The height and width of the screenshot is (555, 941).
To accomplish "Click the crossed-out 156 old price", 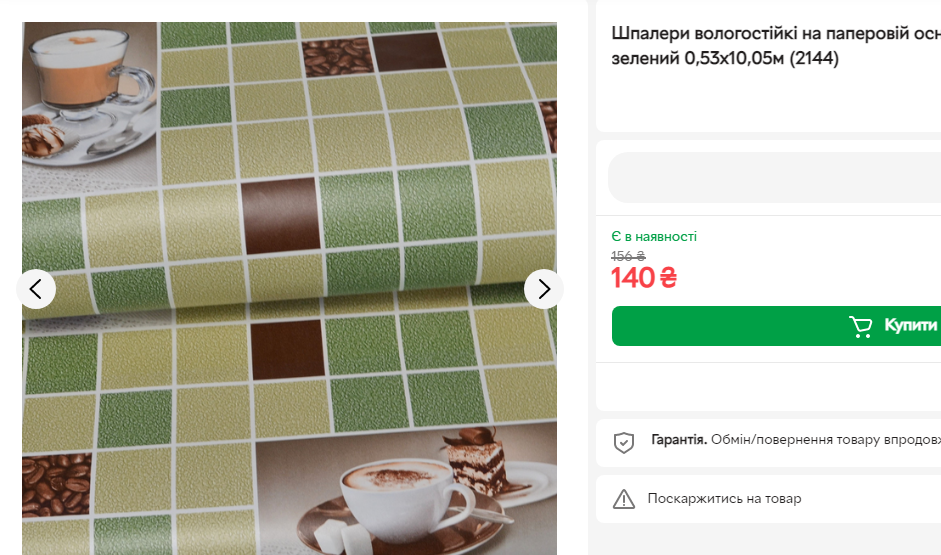I will coord(628,256).
